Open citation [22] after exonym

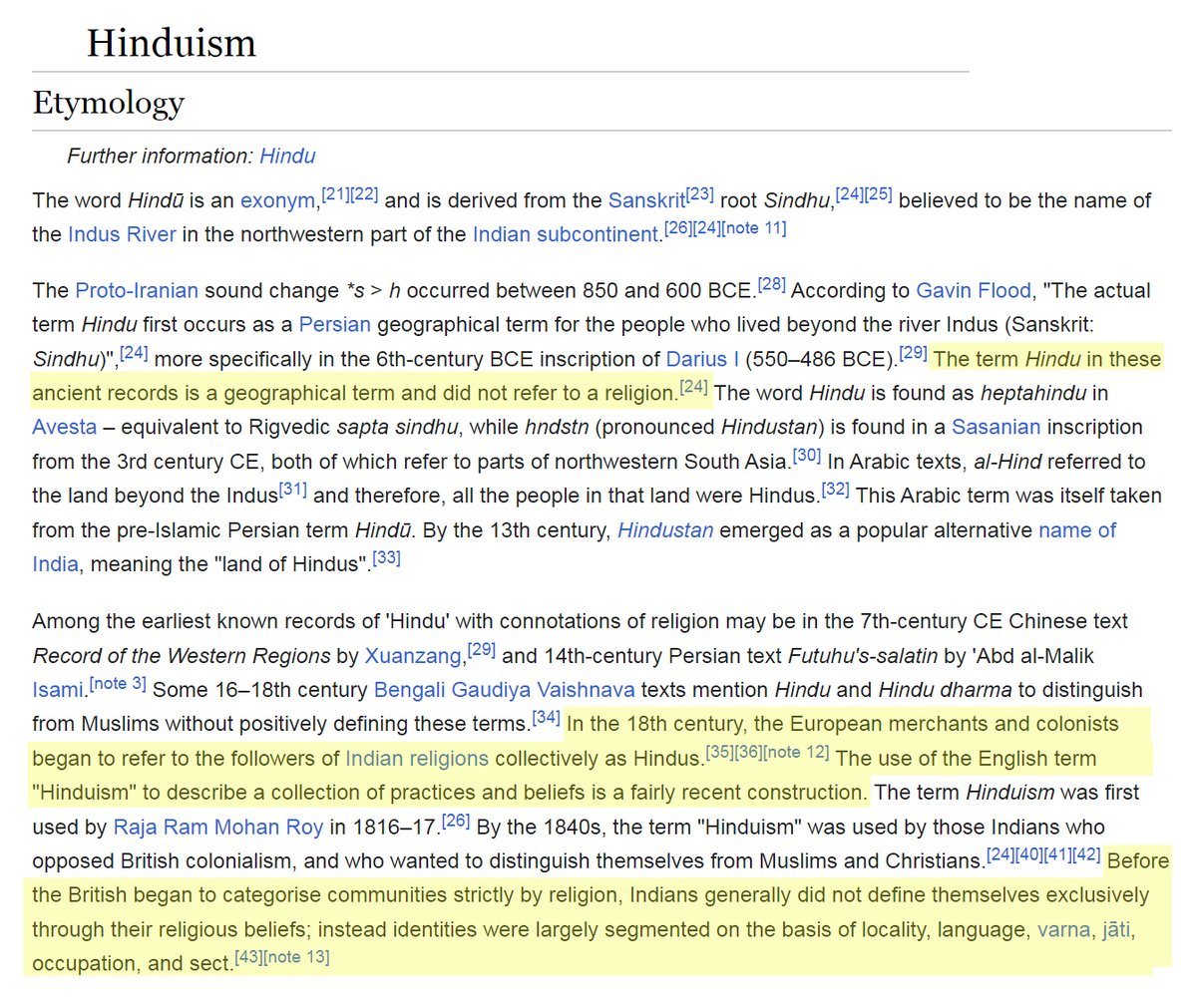click(x=364, y=194)
